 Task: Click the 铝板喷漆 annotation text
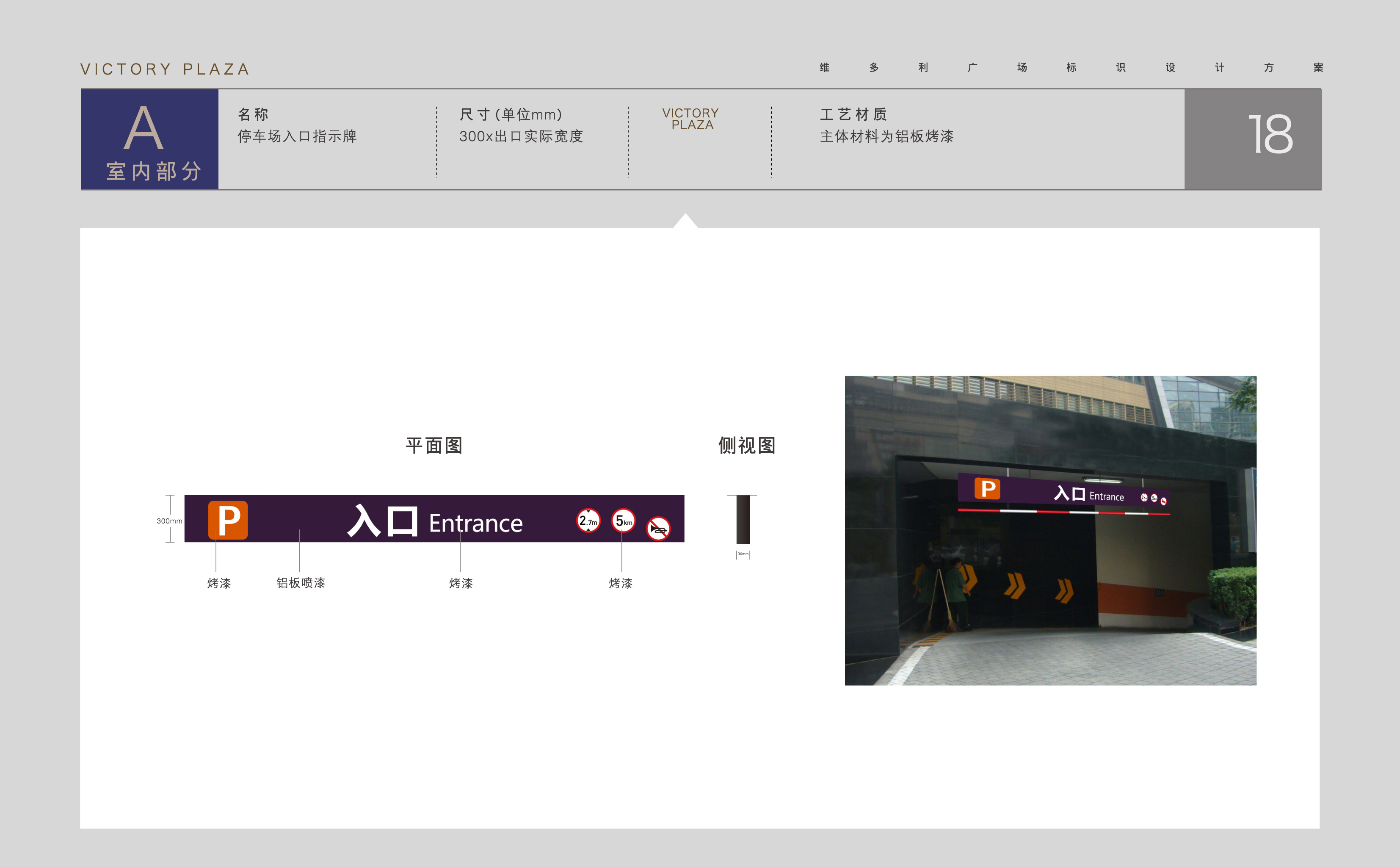(x=301, y=582)
